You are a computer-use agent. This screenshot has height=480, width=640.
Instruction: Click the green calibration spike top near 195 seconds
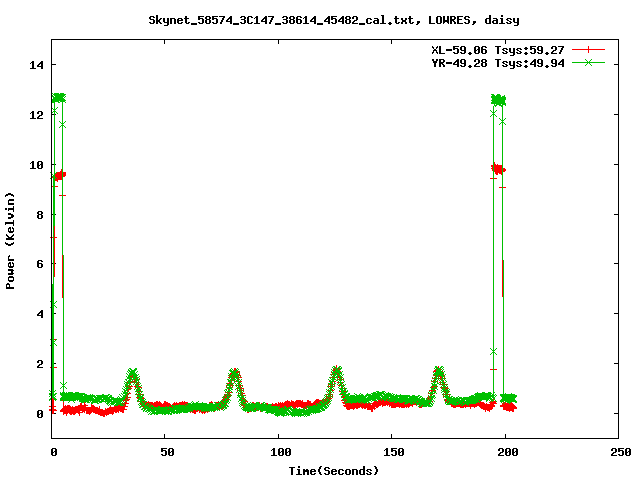click(x=498, y=100)
